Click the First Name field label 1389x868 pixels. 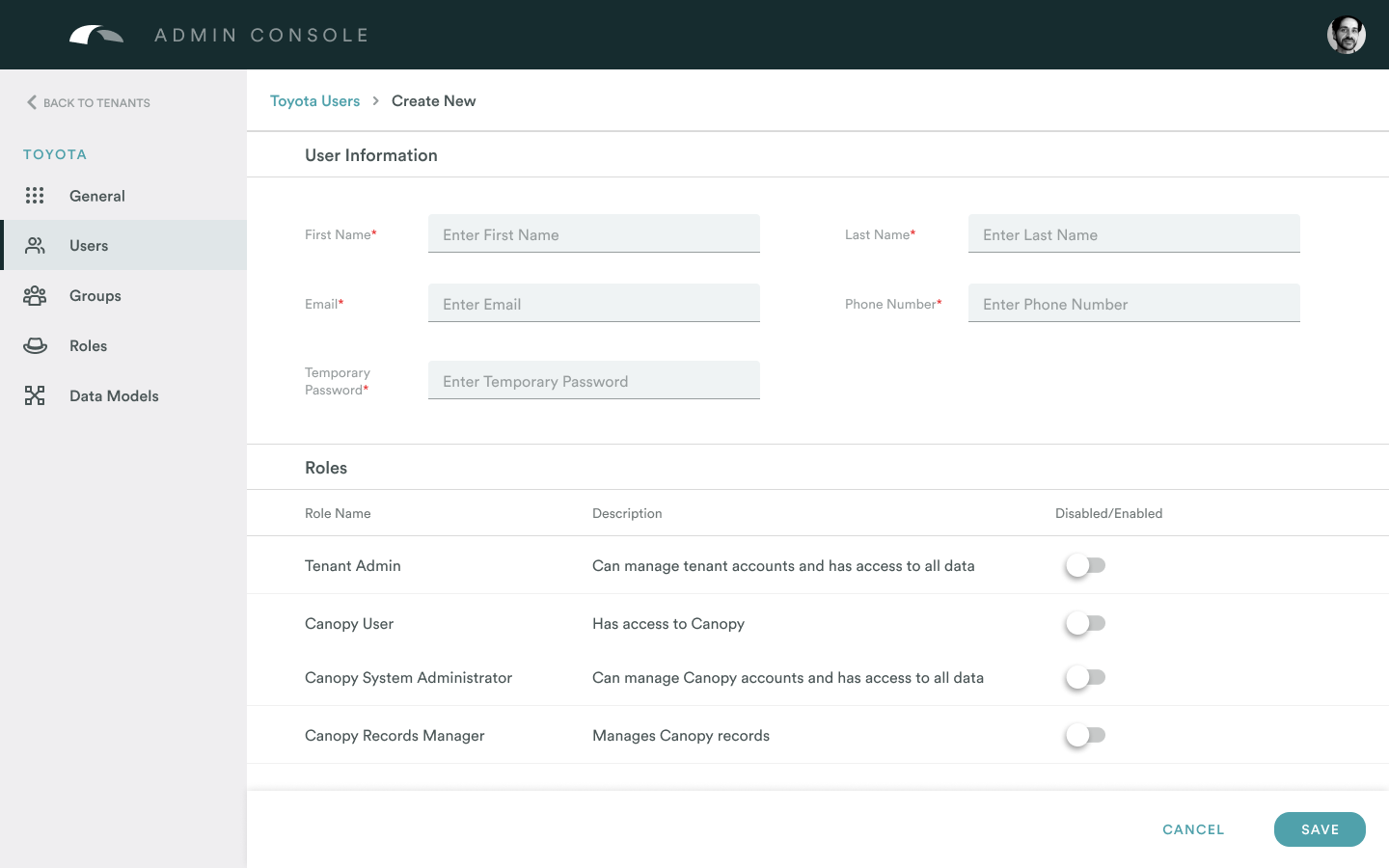(340, 234)
